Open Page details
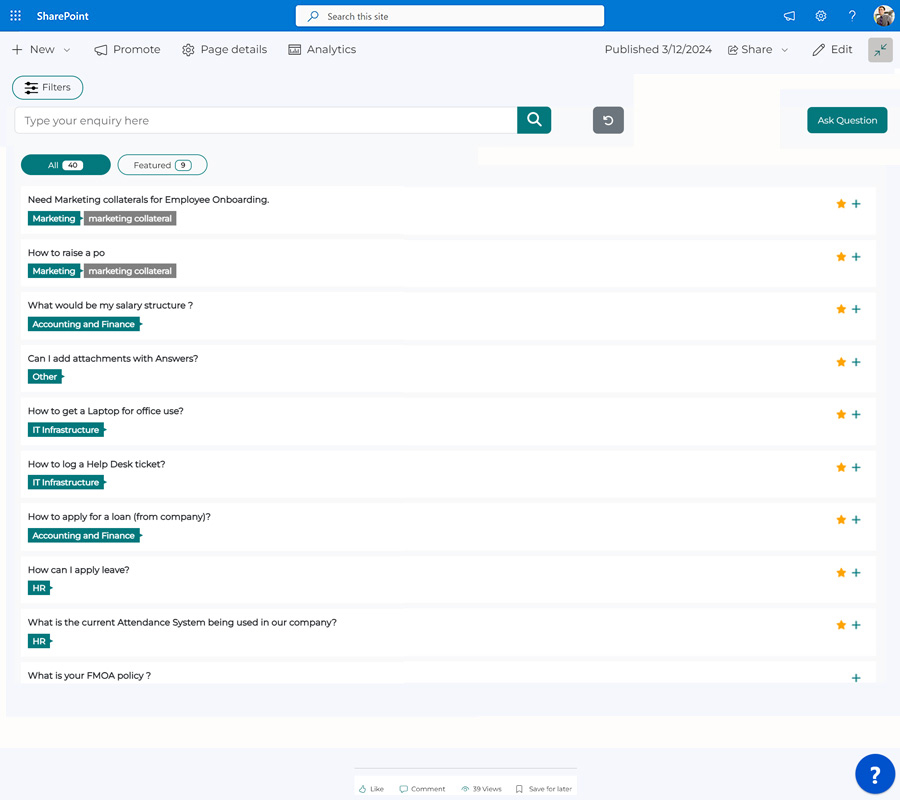900x800 pixels. 189,49
